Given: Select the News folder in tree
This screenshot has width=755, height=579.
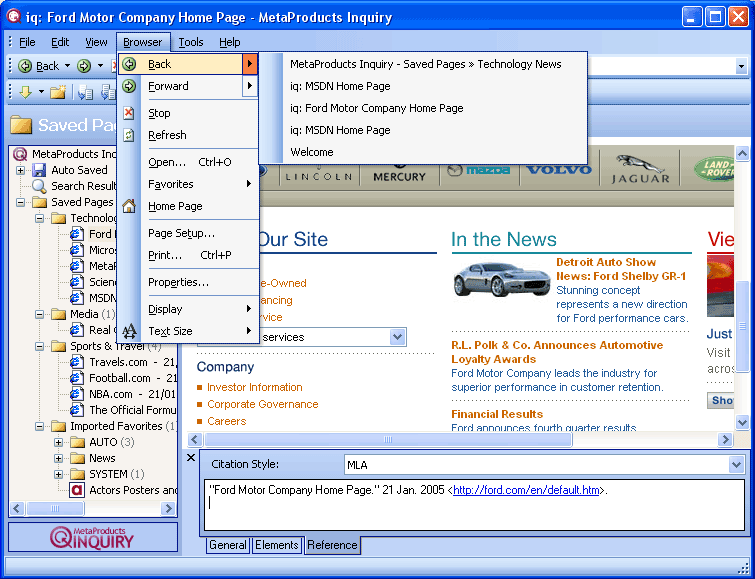Looking at the screenshot, I should [102, 458].
